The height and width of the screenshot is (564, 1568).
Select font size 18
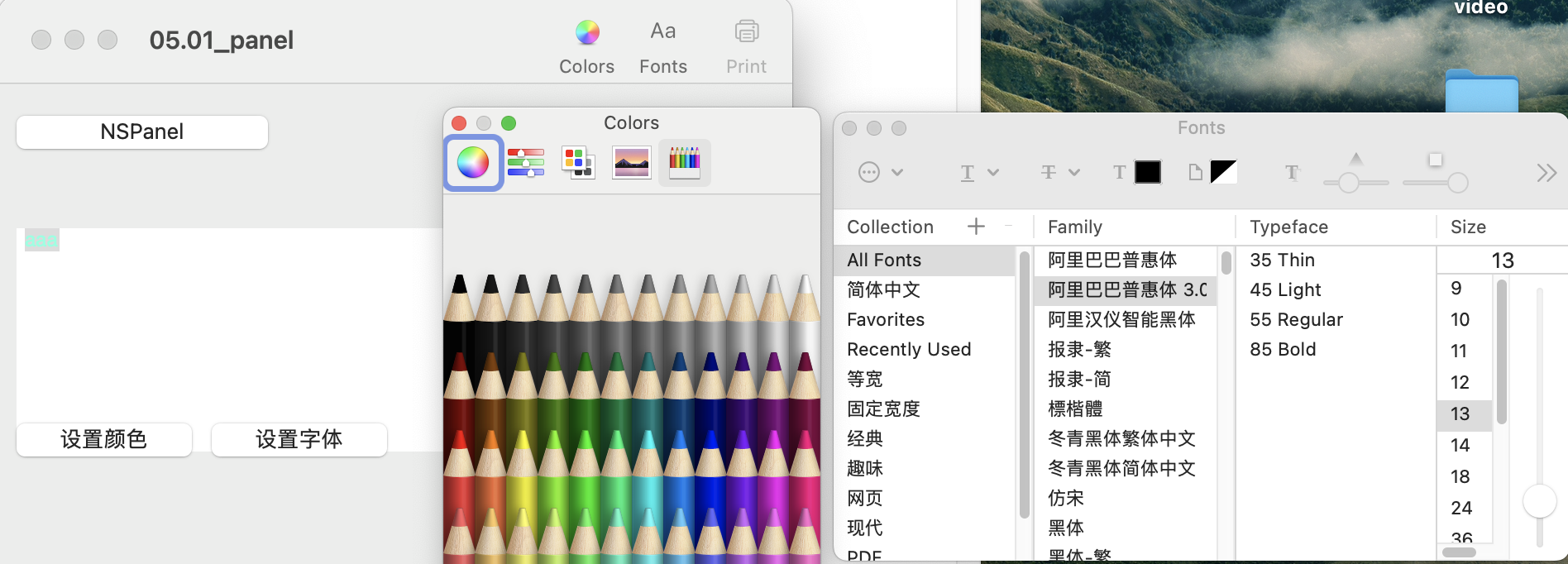pos(1465,477)
